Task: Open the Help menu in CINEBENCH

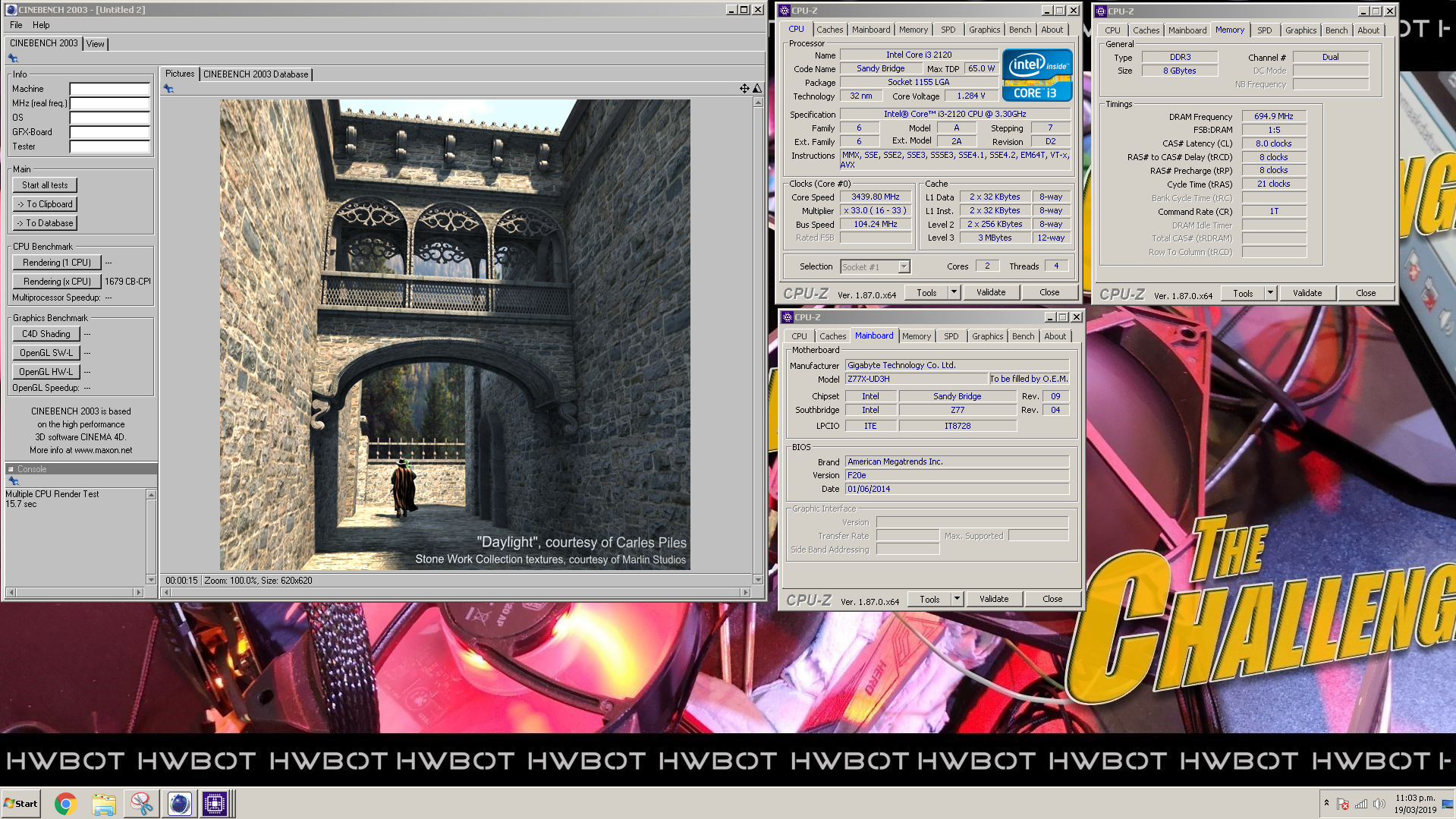Action: point(41,25)
